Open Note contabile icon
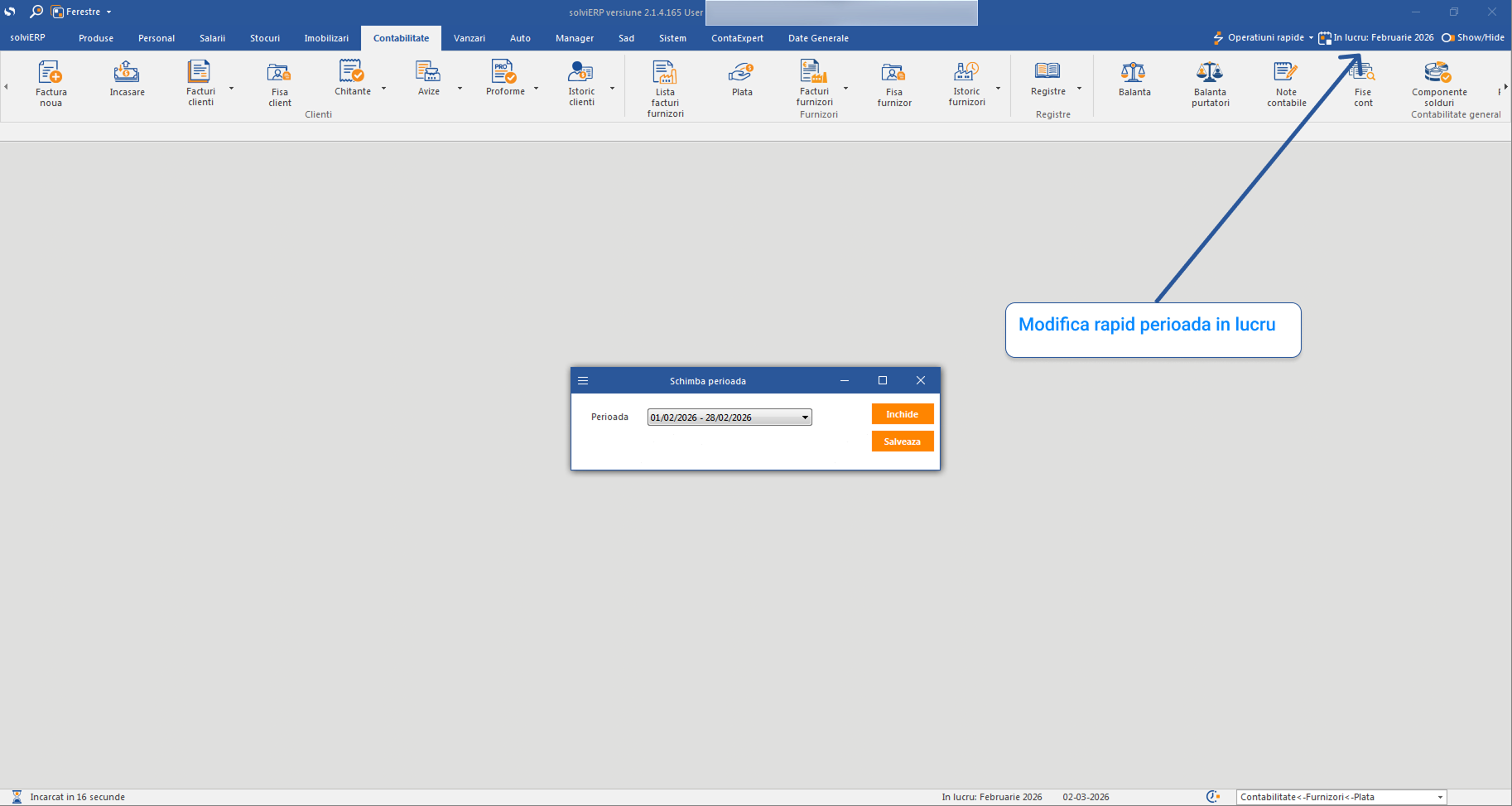1512x806 pixels. (x=1286, y=83)
